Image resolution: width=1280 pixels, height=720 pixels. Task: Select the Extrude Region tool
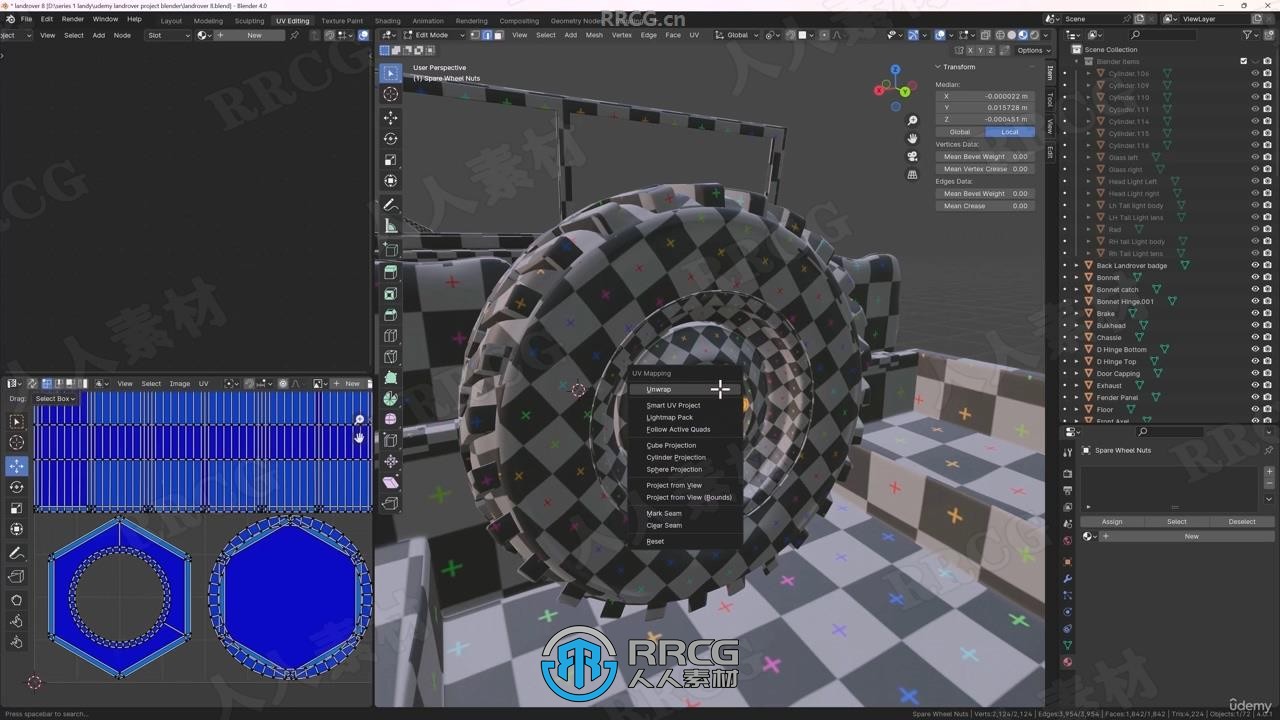click(x=390, y=272)
